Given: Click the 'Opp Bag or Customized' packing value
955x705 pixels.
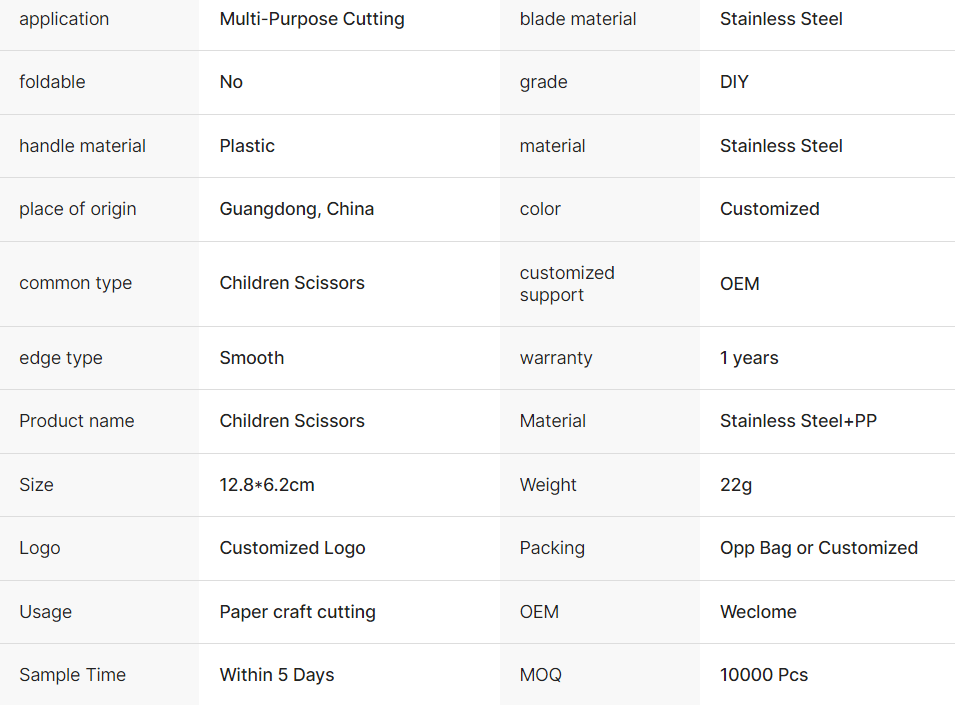Looking at the screenshot, I should pos(819,548).
